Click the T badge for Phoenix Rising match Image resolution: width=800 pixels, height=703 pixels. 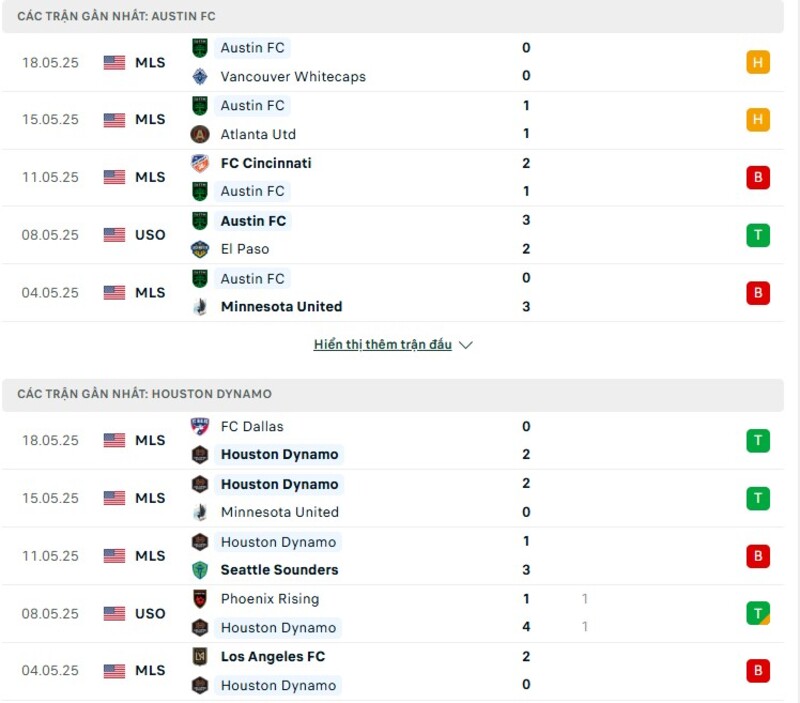[757, 613]
